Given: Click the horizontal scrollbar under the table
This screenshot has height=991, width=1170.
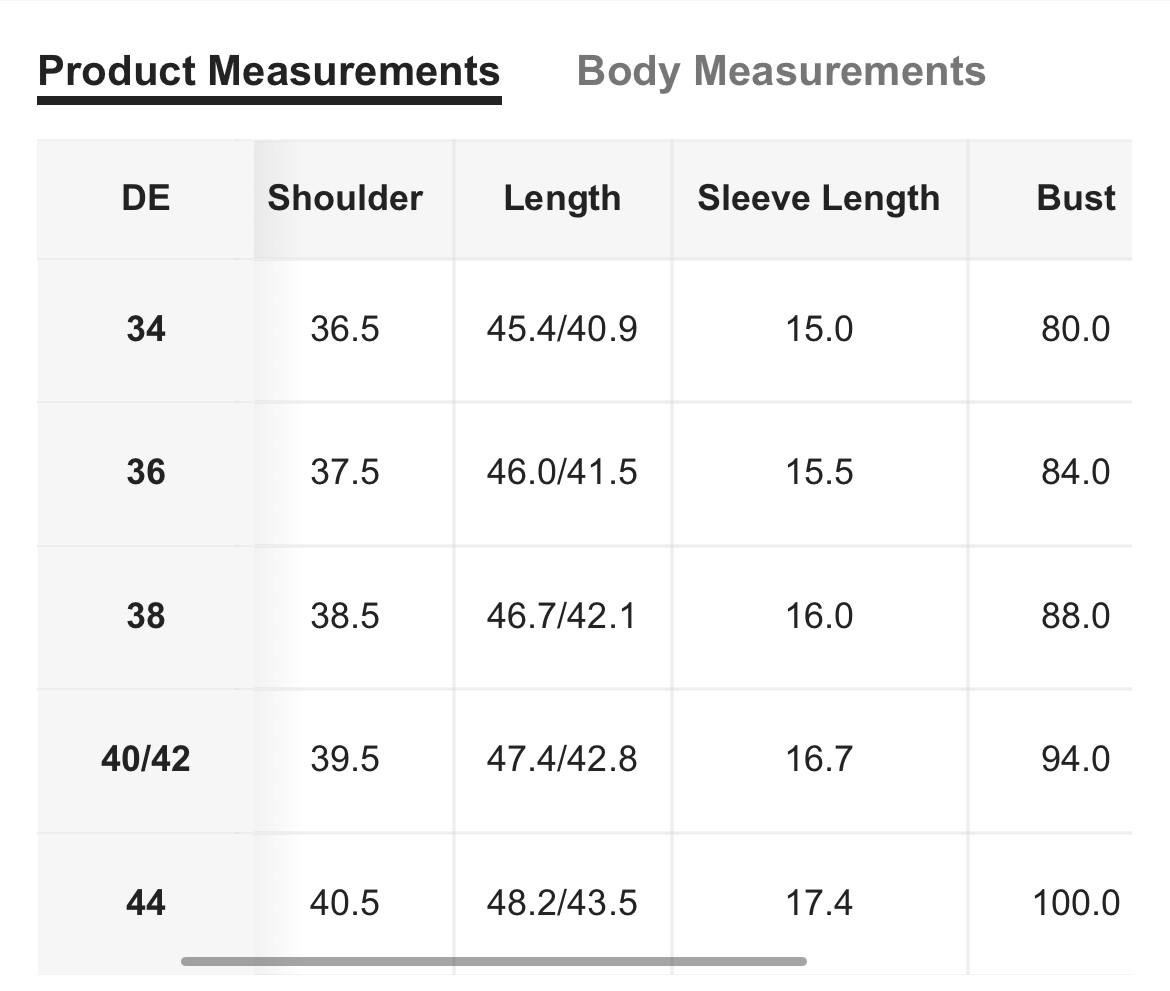Looking at the screenshot, I should coord(493,961).
